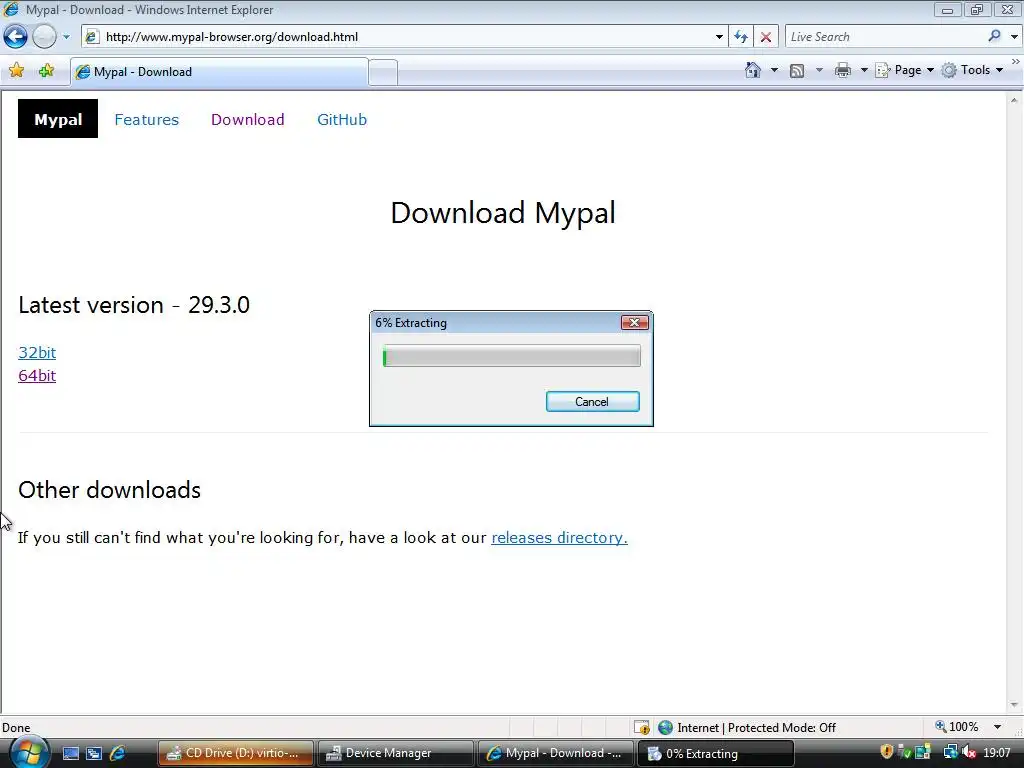Click the Print icon
Image resolution: width=1024 pixels, height=768 pixels.
[x=843, y=70]
